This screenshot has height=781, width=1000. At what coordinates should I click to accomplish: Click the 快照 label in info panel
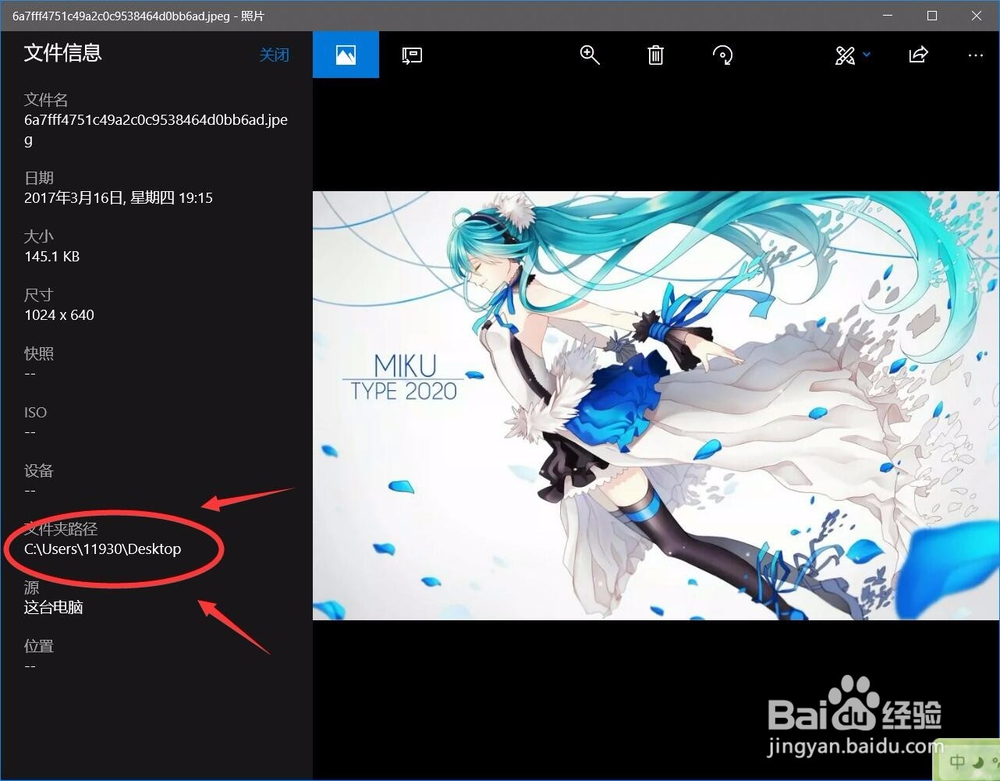click(x=38, y=353)
